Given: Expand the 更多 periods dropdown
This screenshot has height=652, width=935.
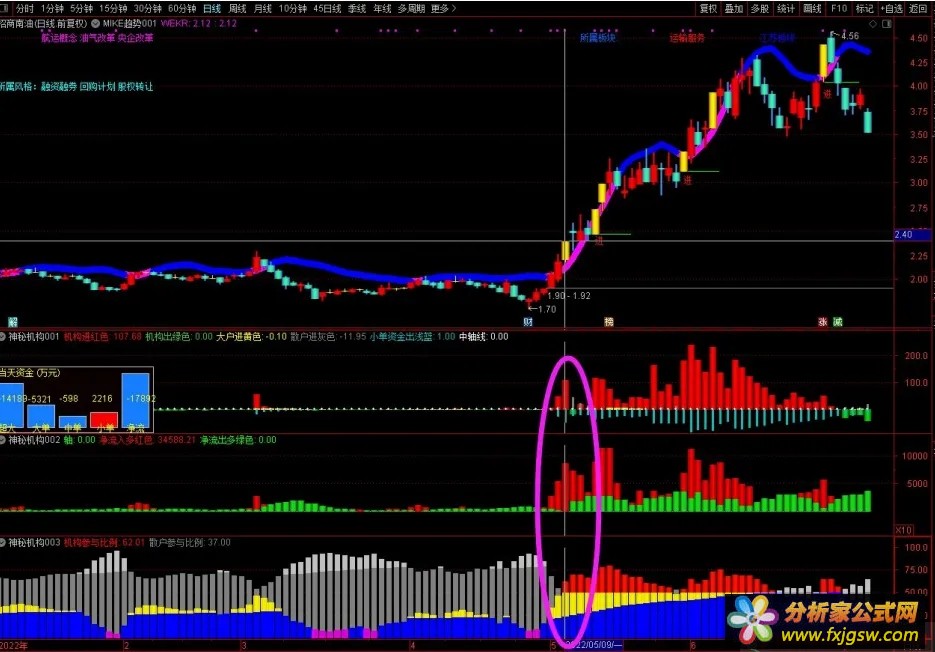Looking at the screenshot, I should click(444, 8).
